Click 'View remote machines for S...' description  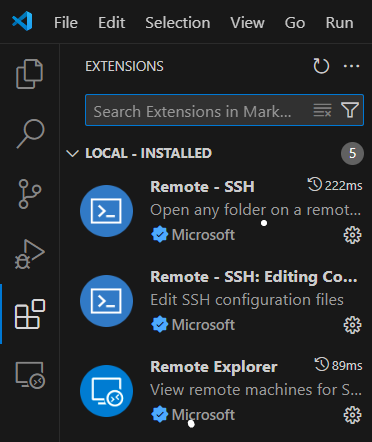point(256,390)
